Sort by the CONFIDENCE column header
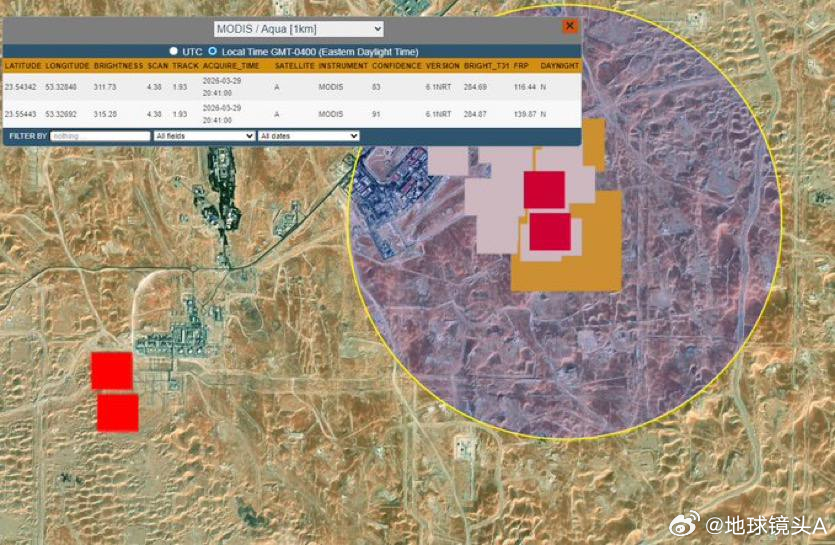 point(396,66)
